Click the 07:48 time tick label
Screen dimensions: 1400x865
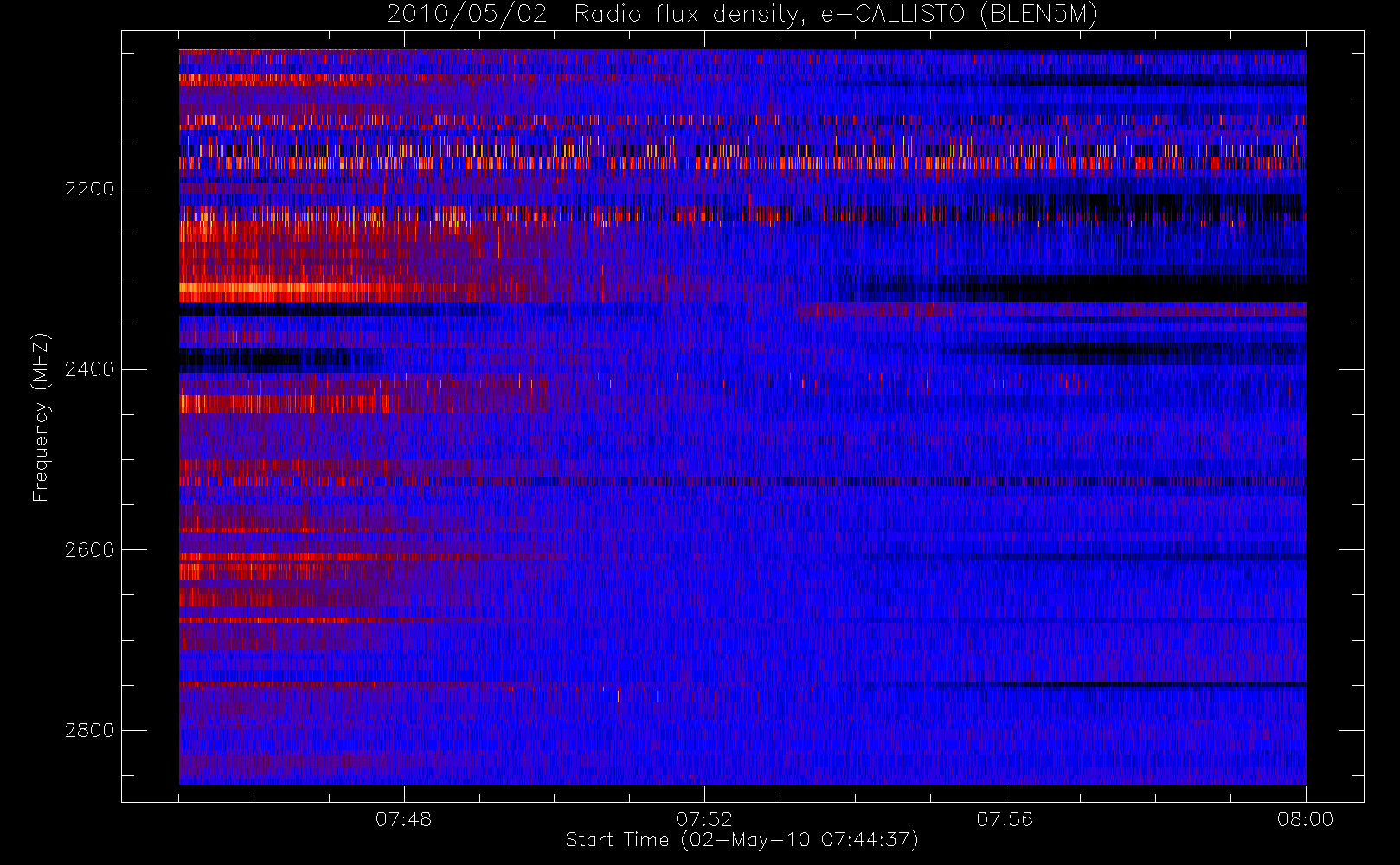click(403, 819)
